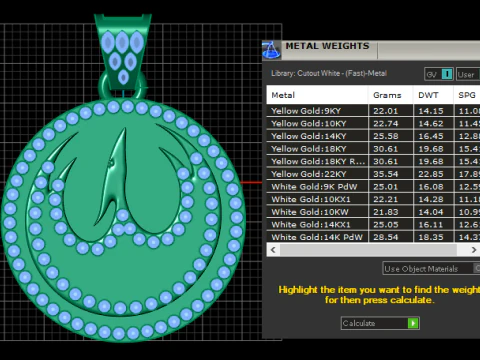Image resolution: width=480 pixels, height=360 pixels.
Task: Select the White Gold:10KX1 row
Action: coord(373,199)
